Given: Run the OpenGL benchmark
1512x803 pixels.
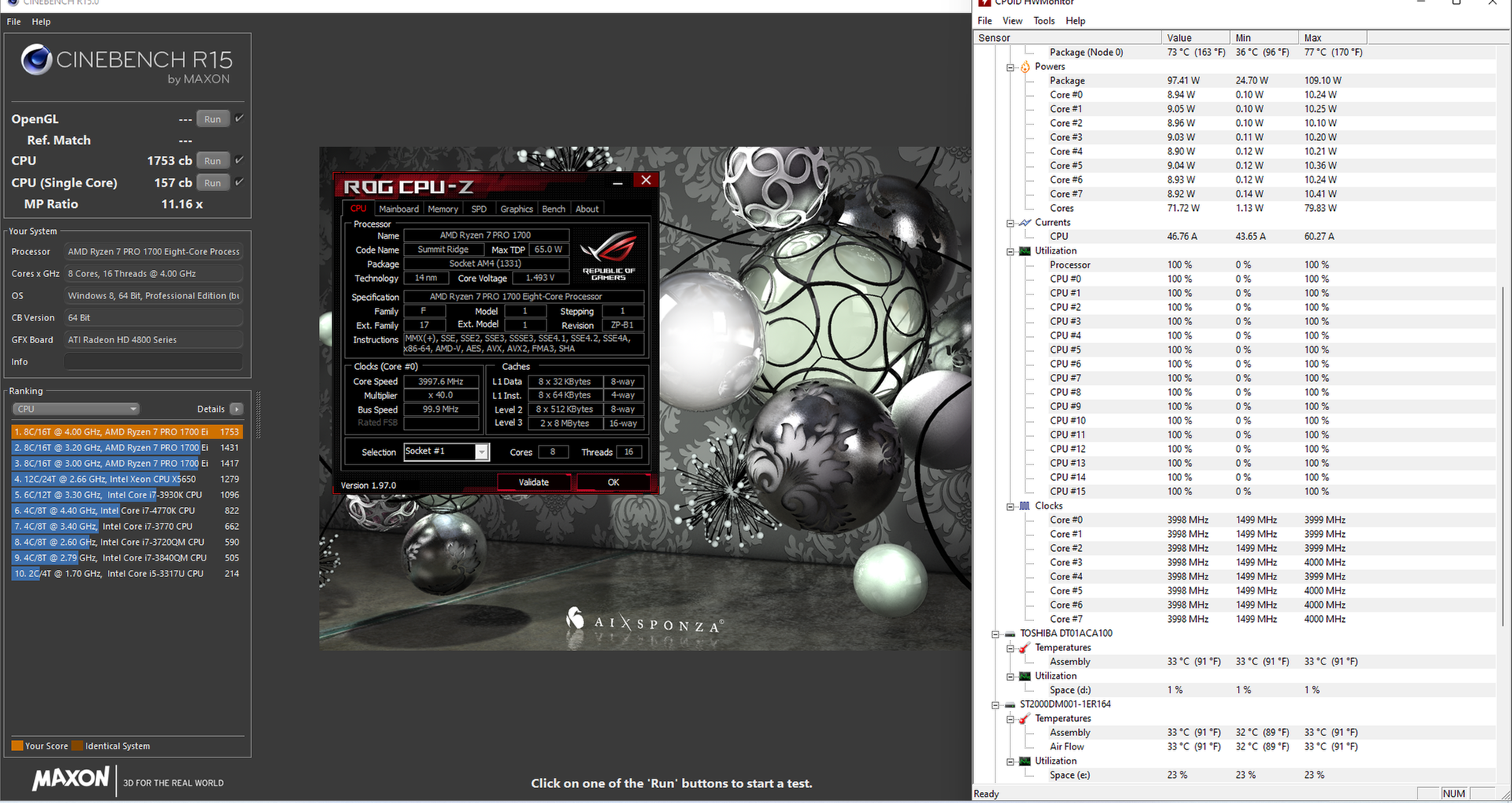Looking at the screenshot, I should [x=213, y=119].
